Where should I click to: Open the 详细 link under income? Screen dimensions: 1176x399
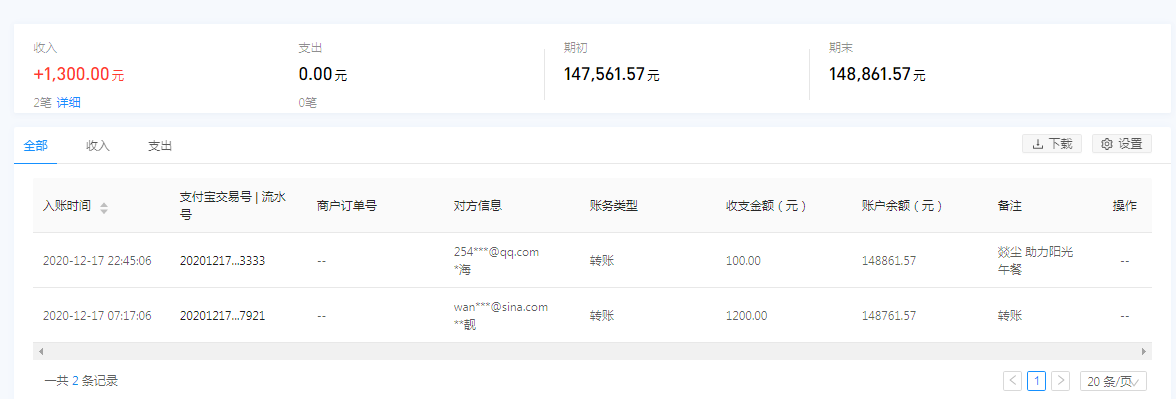tap(68, 103)
